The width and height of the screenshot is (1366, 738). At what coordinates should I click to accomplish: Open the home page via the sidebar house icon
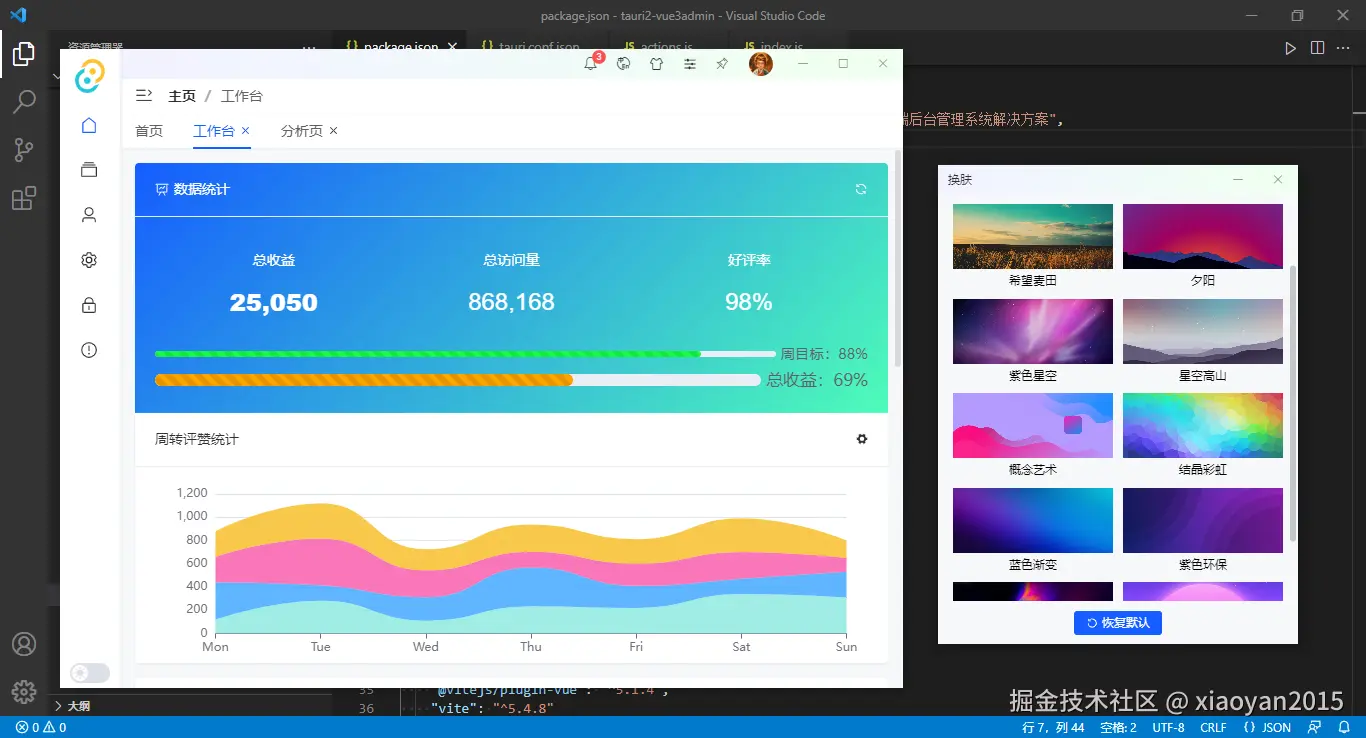(x=88, y=124)
